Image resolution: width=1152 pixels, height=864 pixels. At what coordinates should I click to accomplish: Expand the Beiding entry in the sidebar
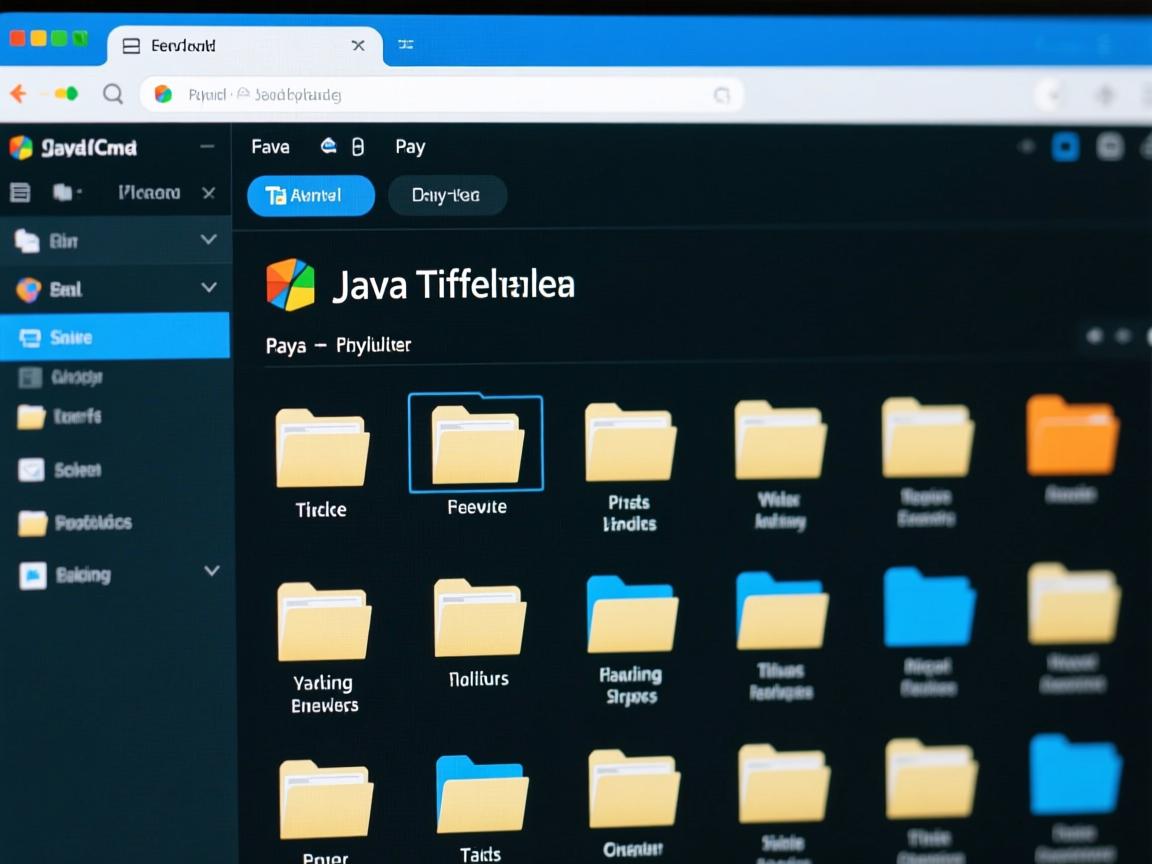click(211, 571)
